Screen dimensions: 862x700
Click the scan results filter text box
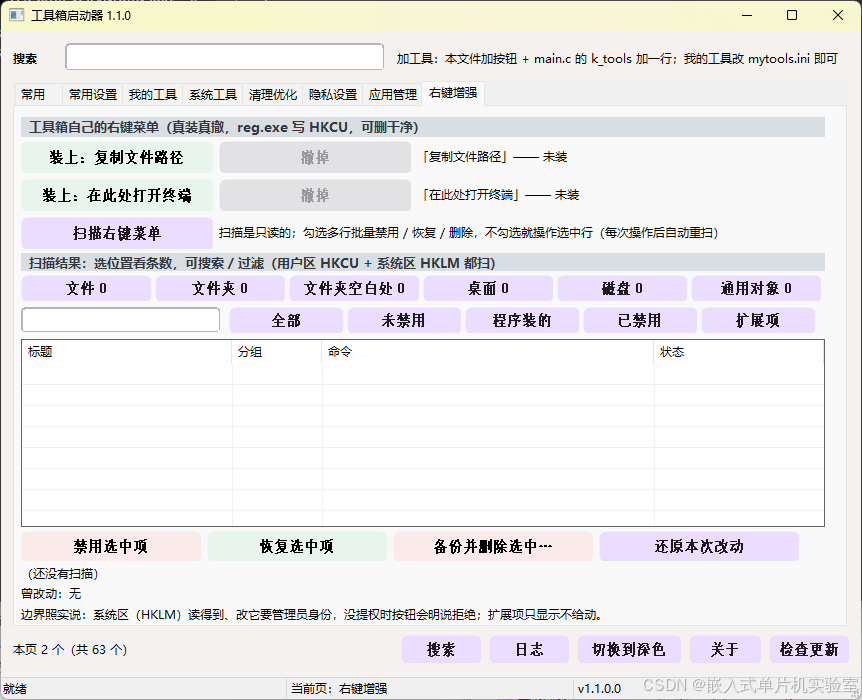[x=121, y=320]
